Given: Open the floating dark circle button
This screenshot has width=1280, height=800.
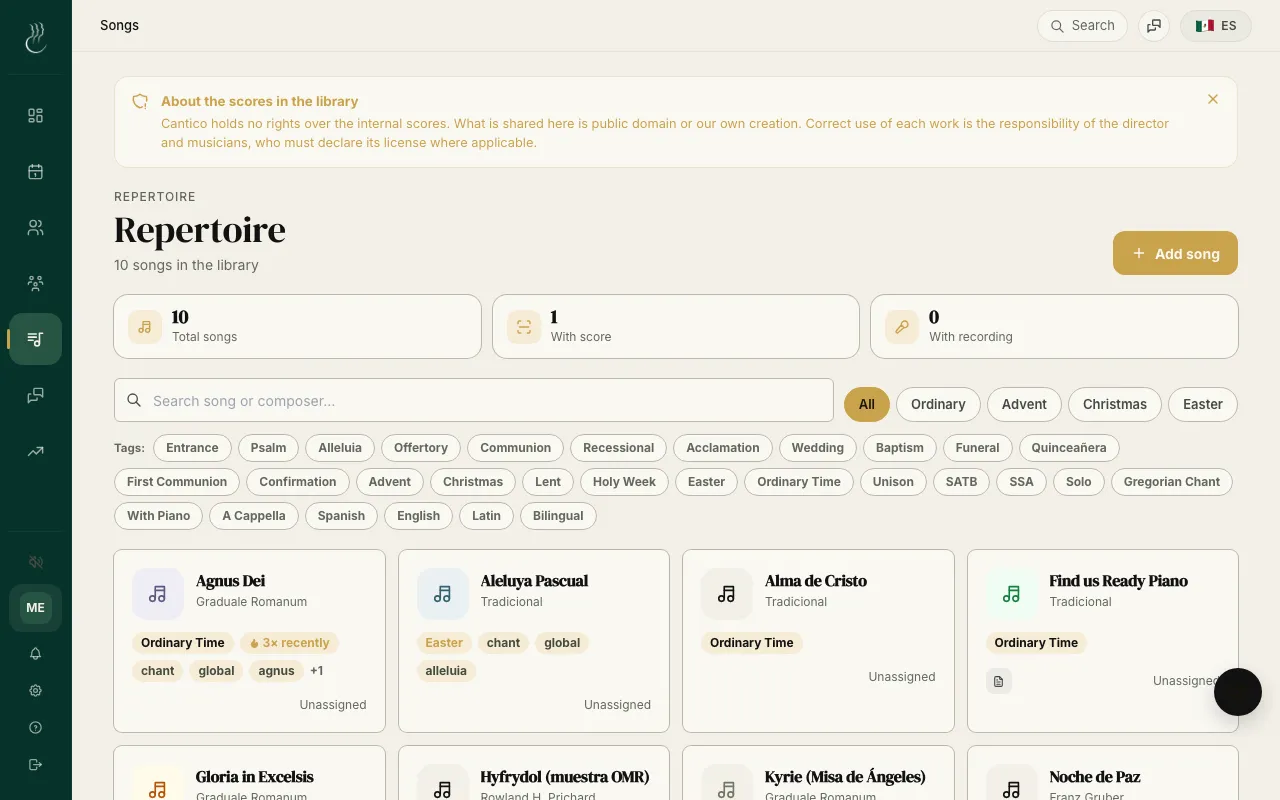Looking at the screenshot, I should [1238, 692].
